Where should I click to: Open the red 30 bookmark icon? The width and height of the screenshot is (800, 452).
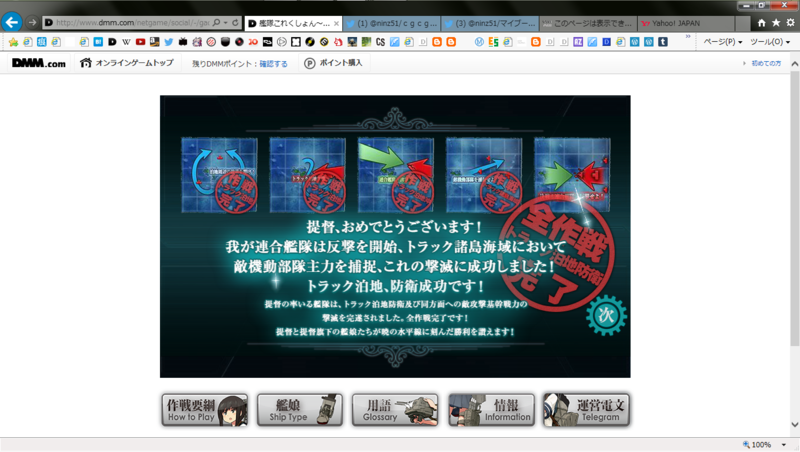(253, 42)
